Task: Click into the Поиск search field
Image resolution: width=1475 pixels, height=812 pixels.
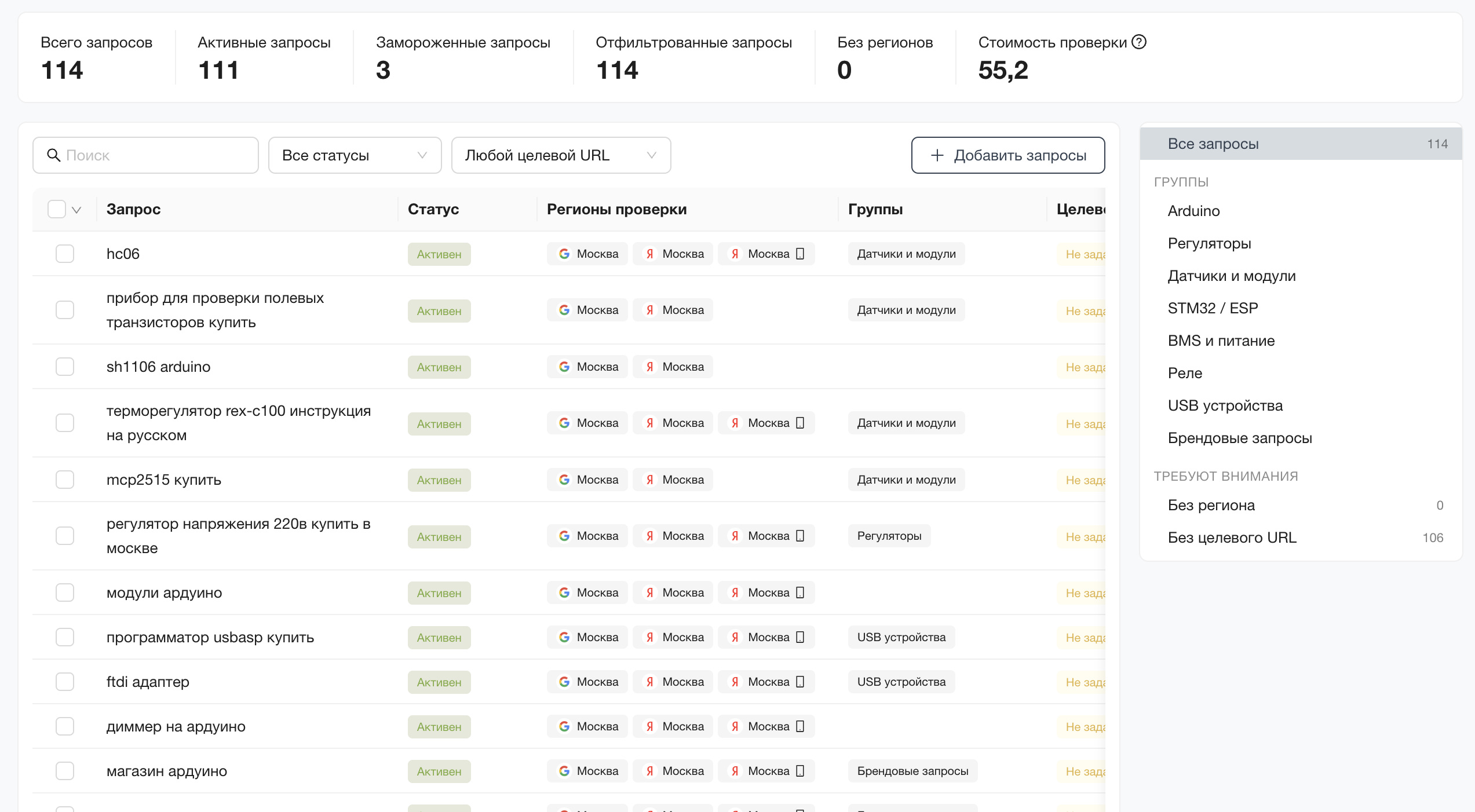Action: click(x=145, y=155)
